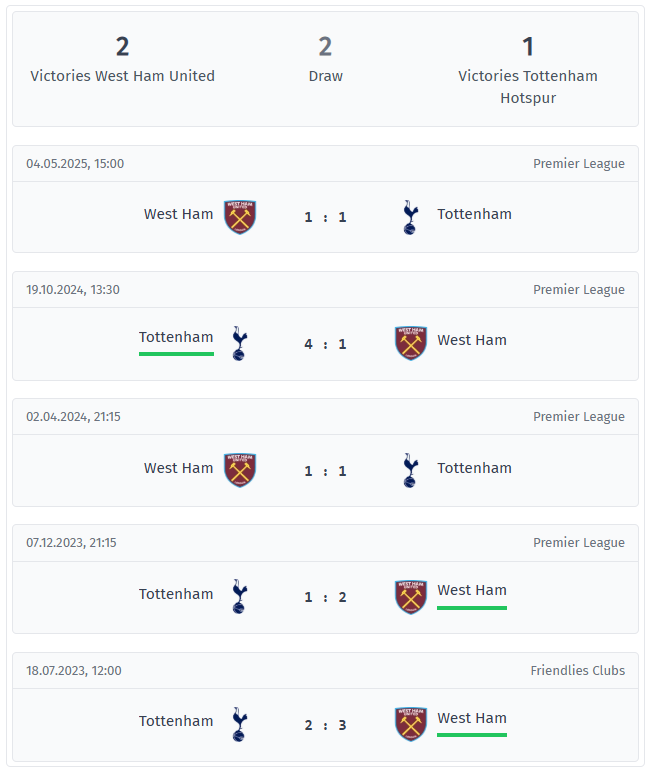Click Tottenham cockerel logo in 04.05.2025 match
Image resolution: width=651 pixels, height=772 pixels.
point(410,217)
